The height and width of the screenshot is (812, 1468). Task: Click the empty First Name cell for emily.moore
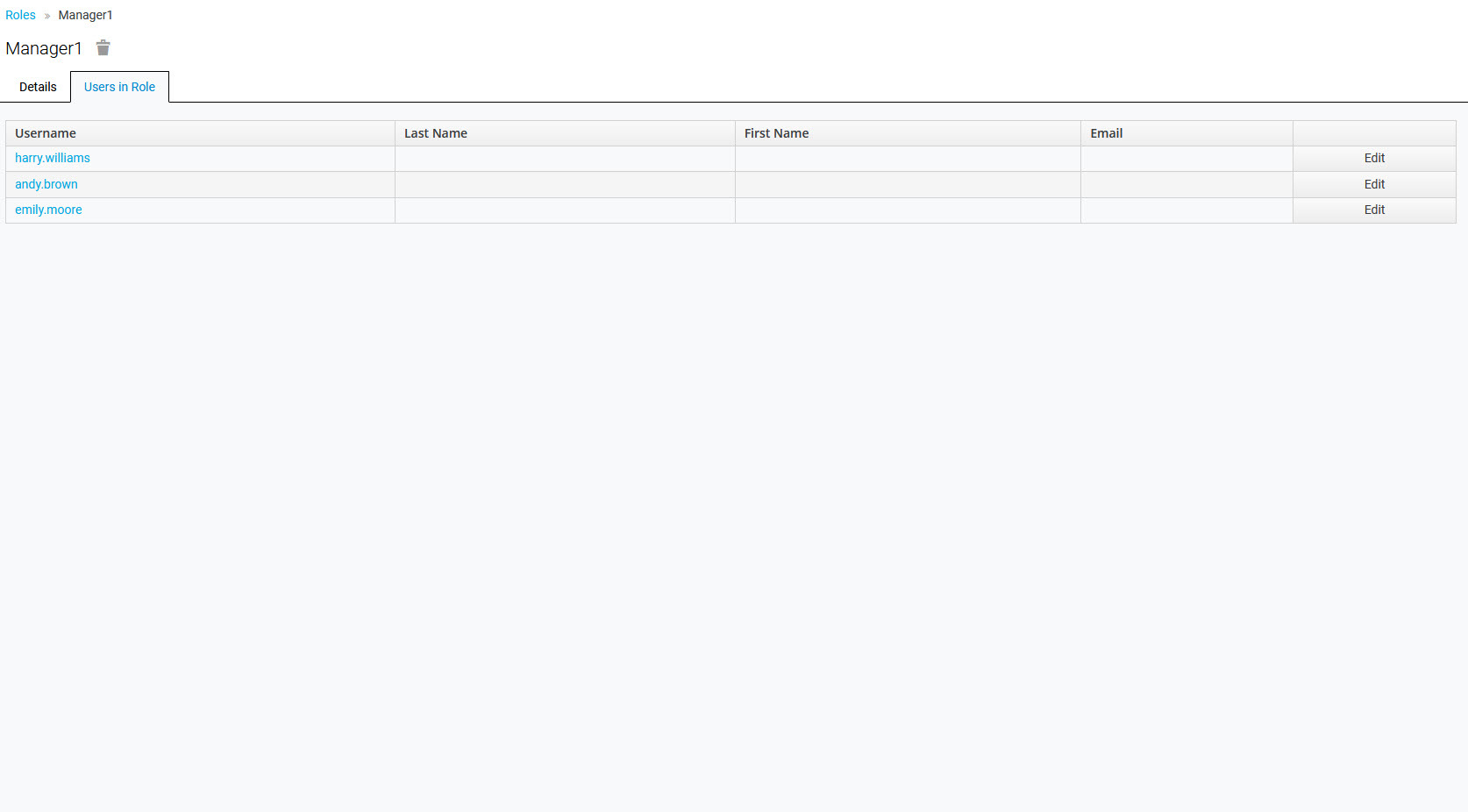[908, 210]
